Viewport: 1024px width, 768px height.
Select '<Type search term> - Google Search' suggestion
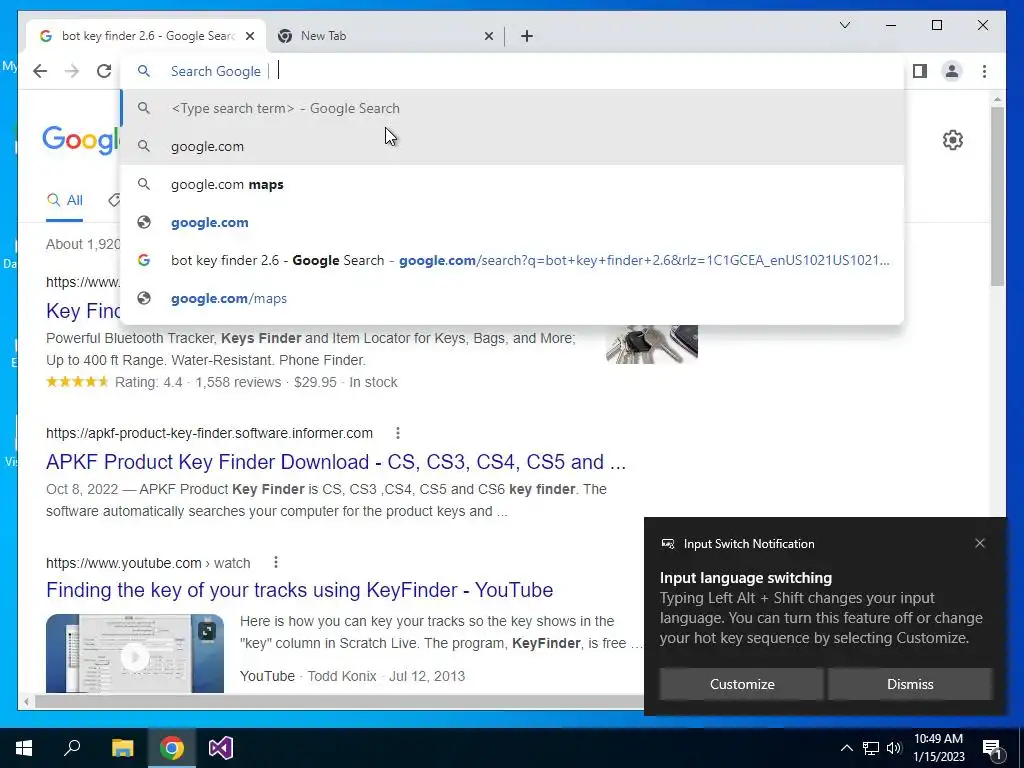point(513,108)
